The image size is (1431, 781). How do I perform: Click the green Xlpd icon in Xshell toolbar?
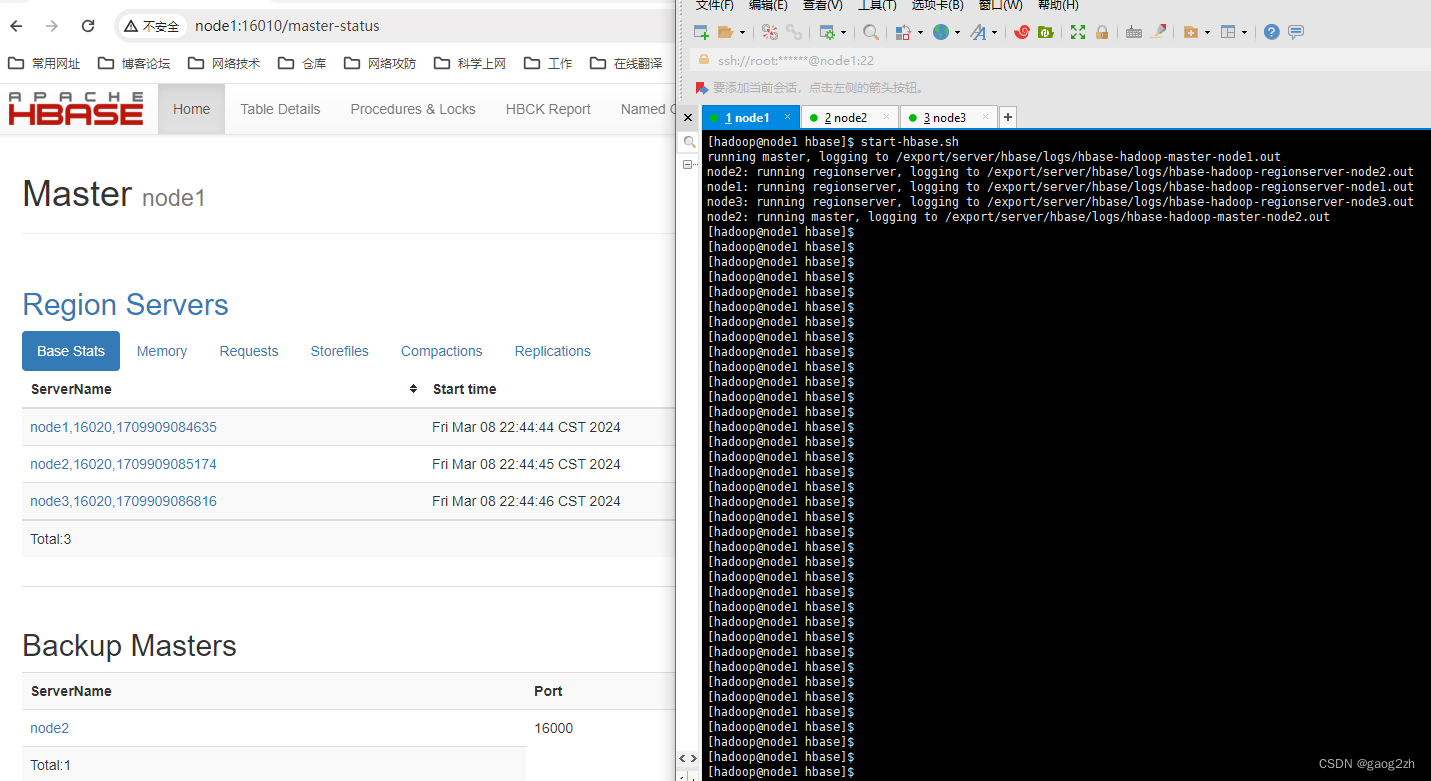tap(1045, 32)
